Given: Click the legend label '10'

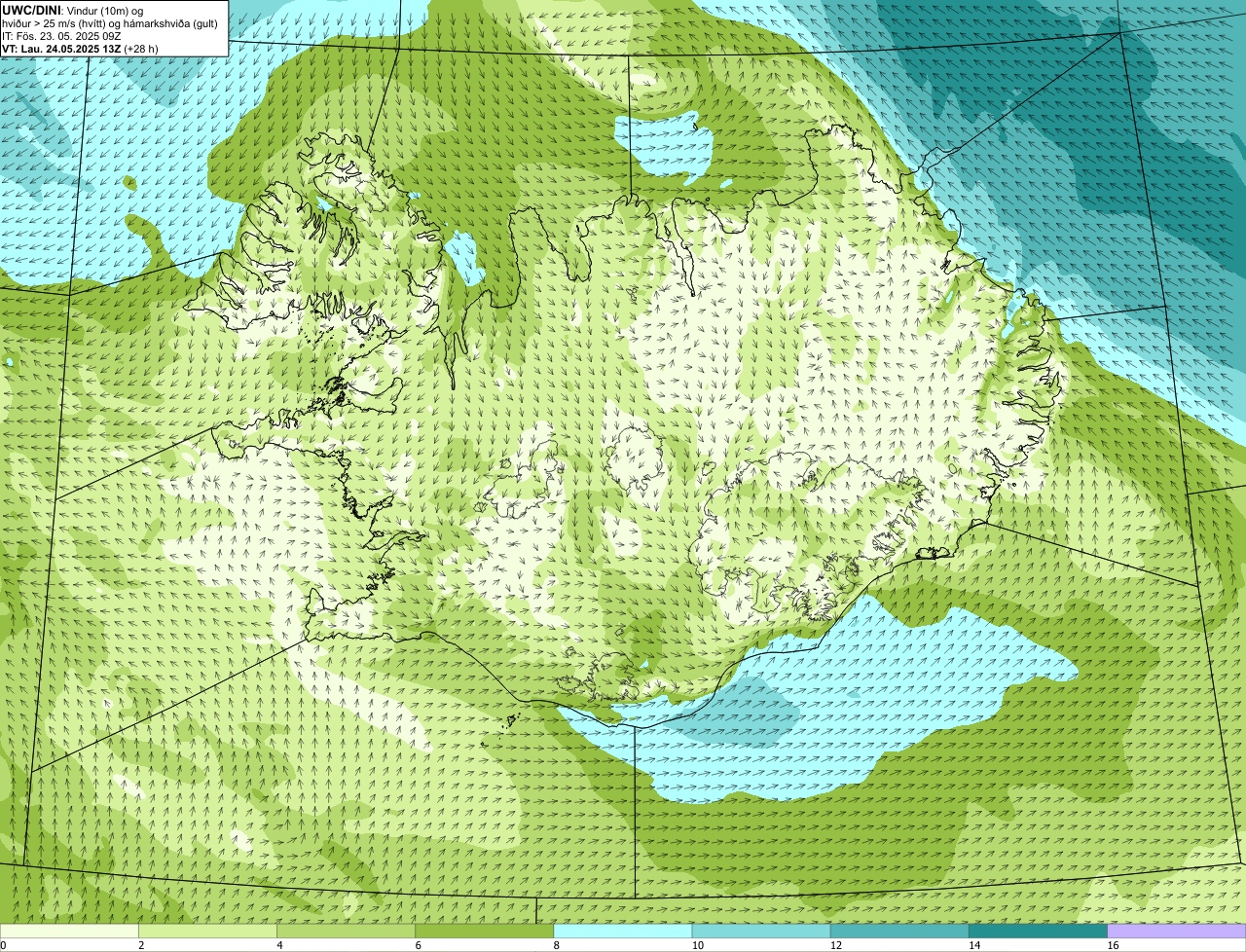Looking at the screenshot, I should [x=698, y=945].
